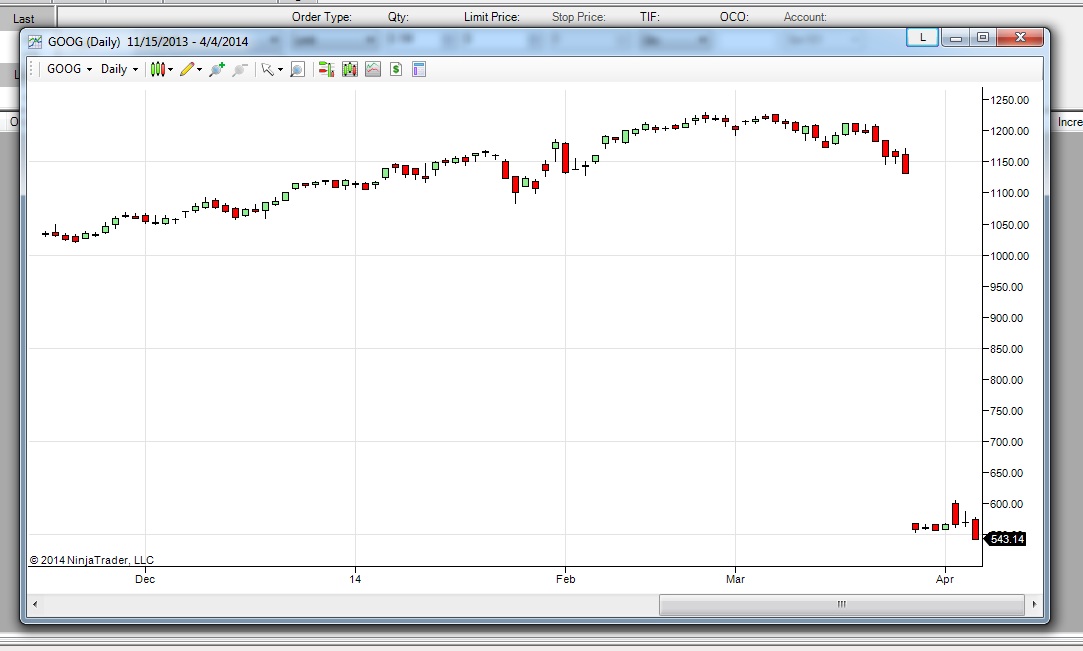Click the Account label
The height and width of the screenshot is (651, 1083).
click(x=805, y=17)
